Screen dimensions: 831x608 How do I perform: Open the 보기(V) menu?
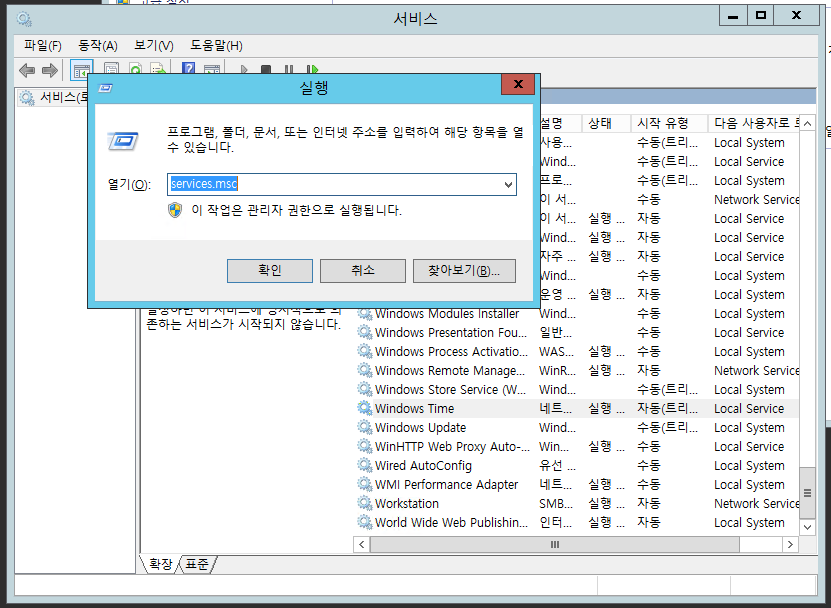154,46
